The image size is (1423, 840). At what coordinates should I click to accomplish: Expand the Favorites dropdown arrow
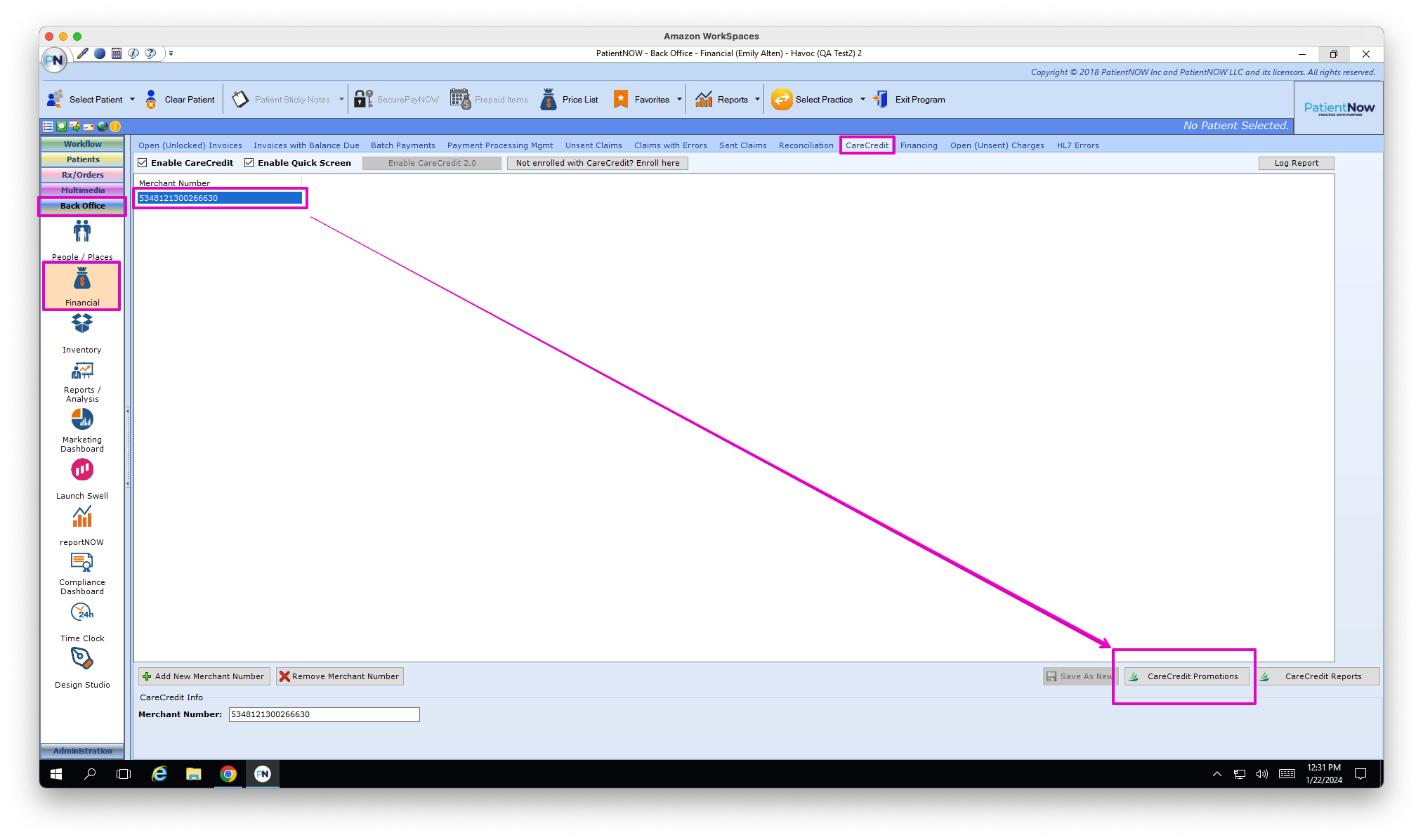click(679, 100)
